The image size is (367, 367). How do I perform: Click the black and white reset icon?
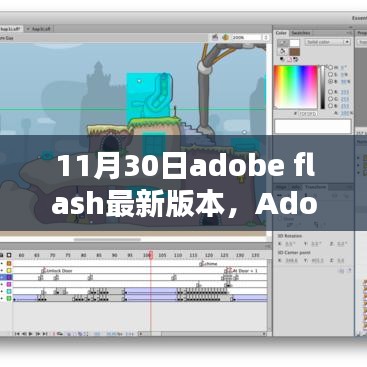pyautogui.click(x=282, y=60)
